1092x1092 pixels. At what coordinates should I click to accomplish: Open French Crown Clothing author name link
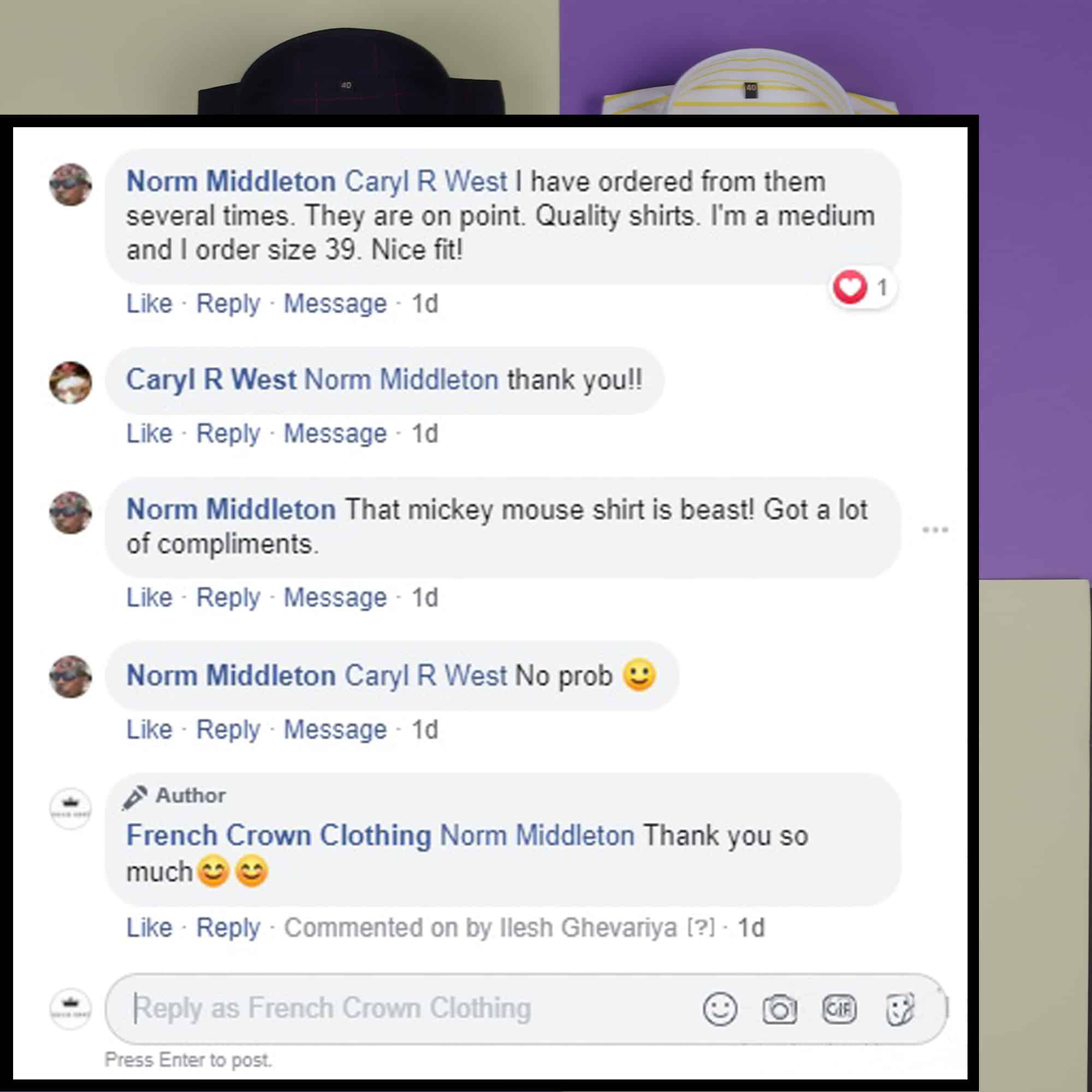[278, 835]
